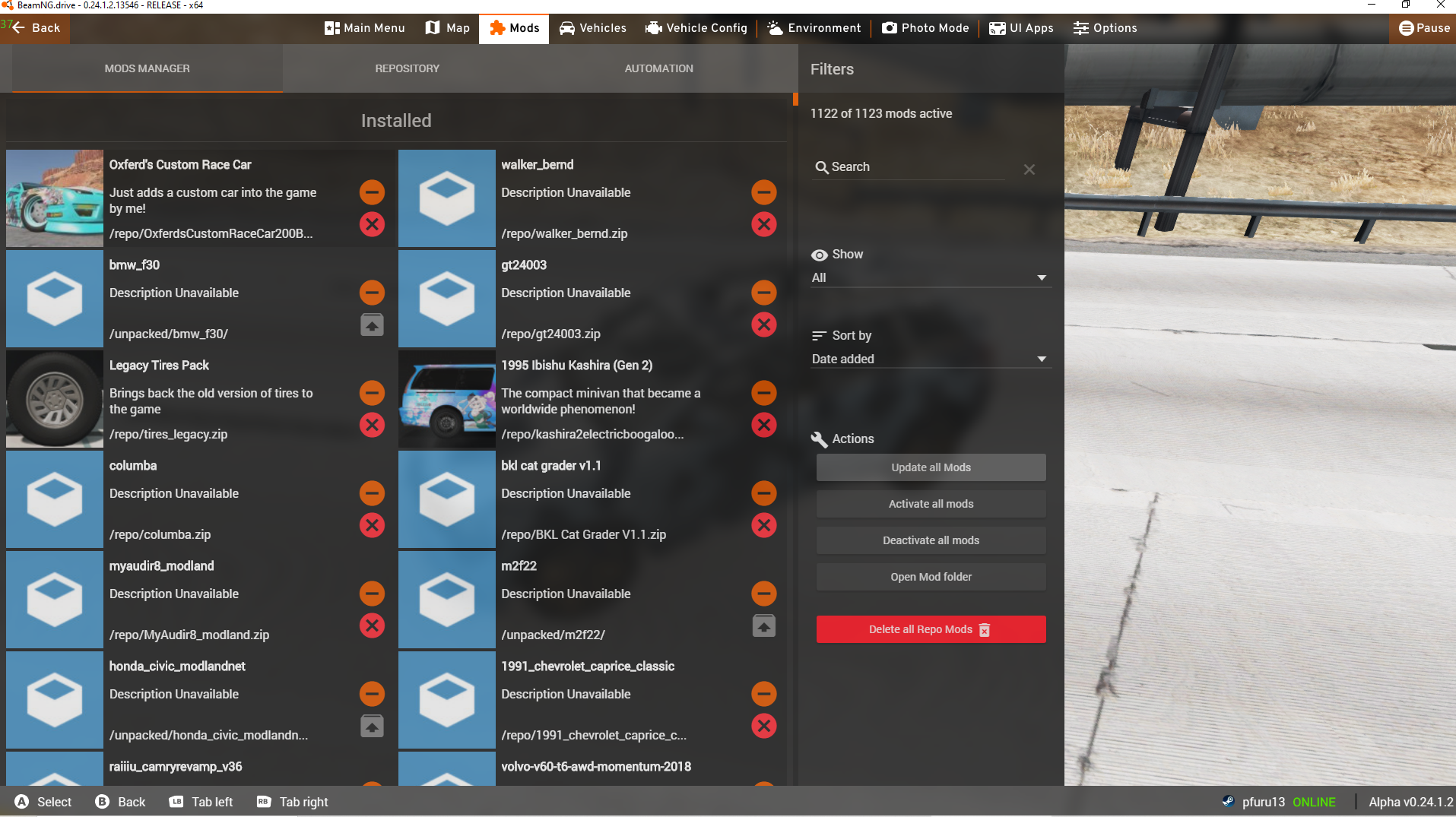Open the Map view
The height and width of the screenshot is (817, 1456).
pyautogui.click(x=447, y=28)
